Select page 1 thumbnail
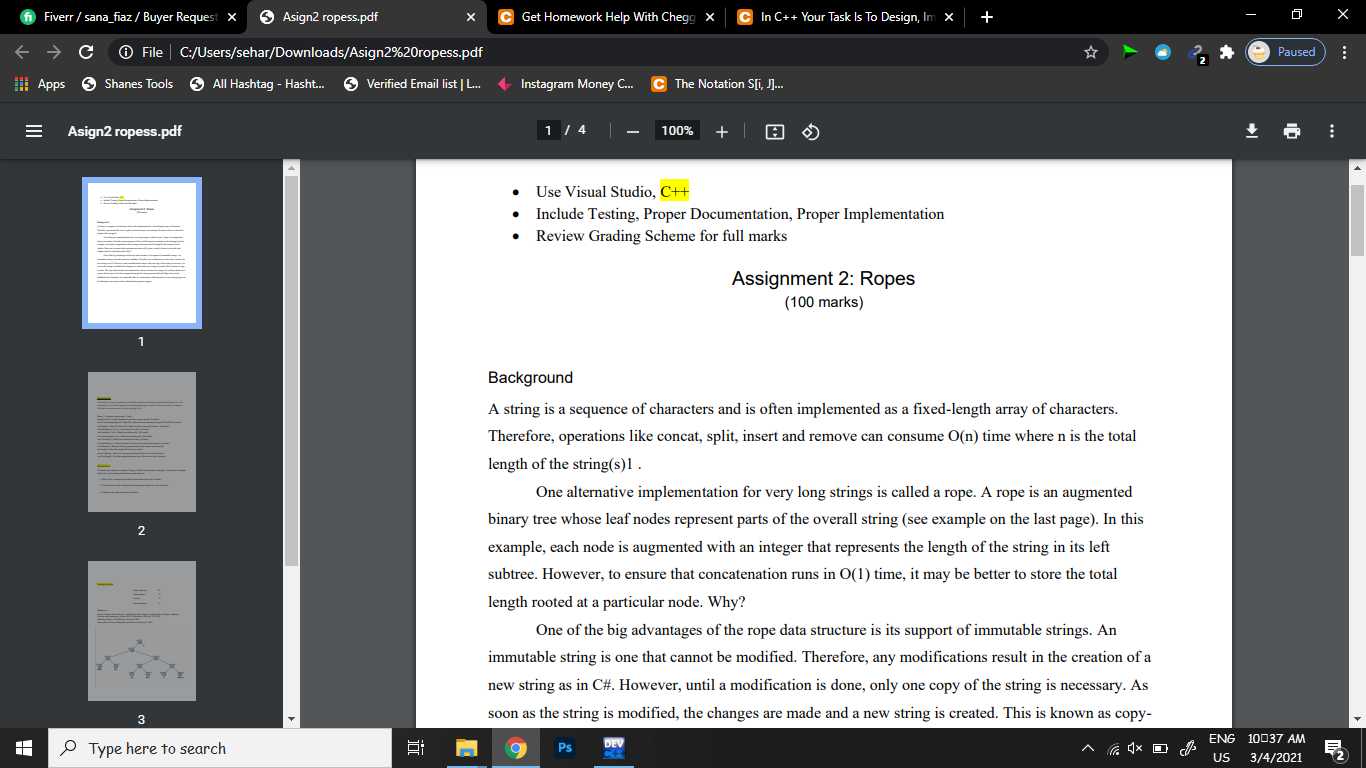 [x=142, y=253]
